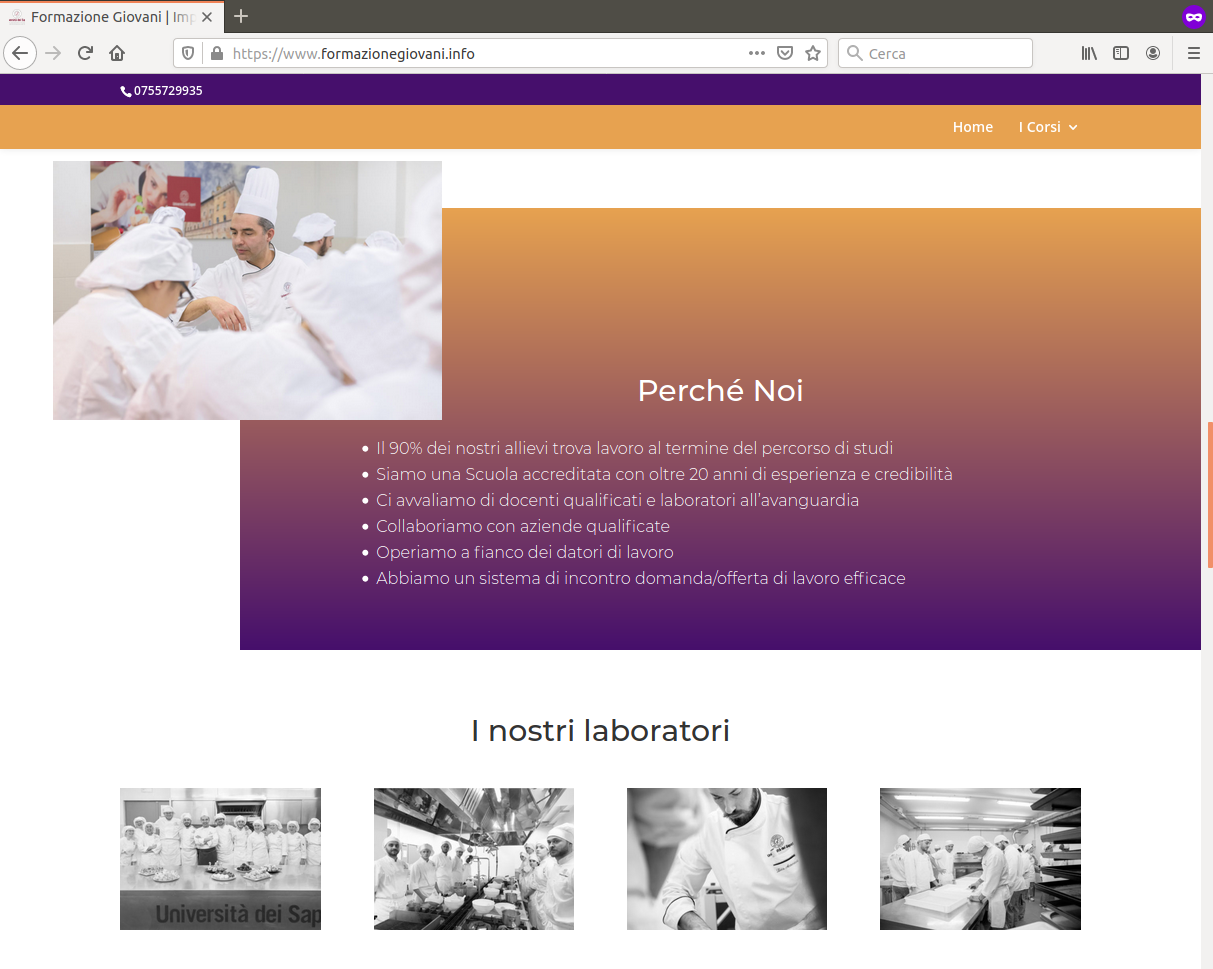Click the I nostri laboratori heading

(x=600, y=731)
